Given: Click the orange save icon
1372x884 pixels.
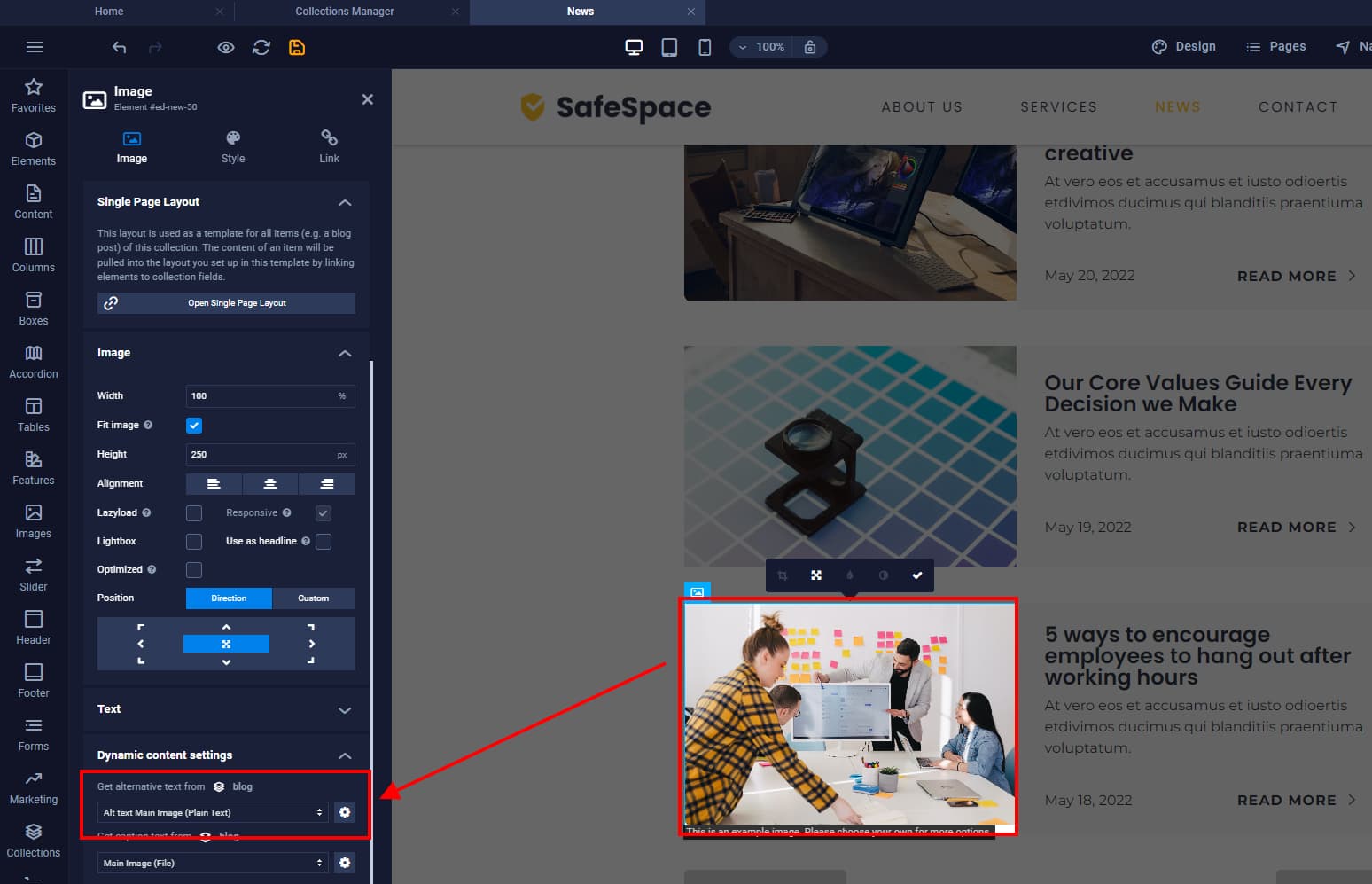Looking at the screenshot, I should [297, 47].
